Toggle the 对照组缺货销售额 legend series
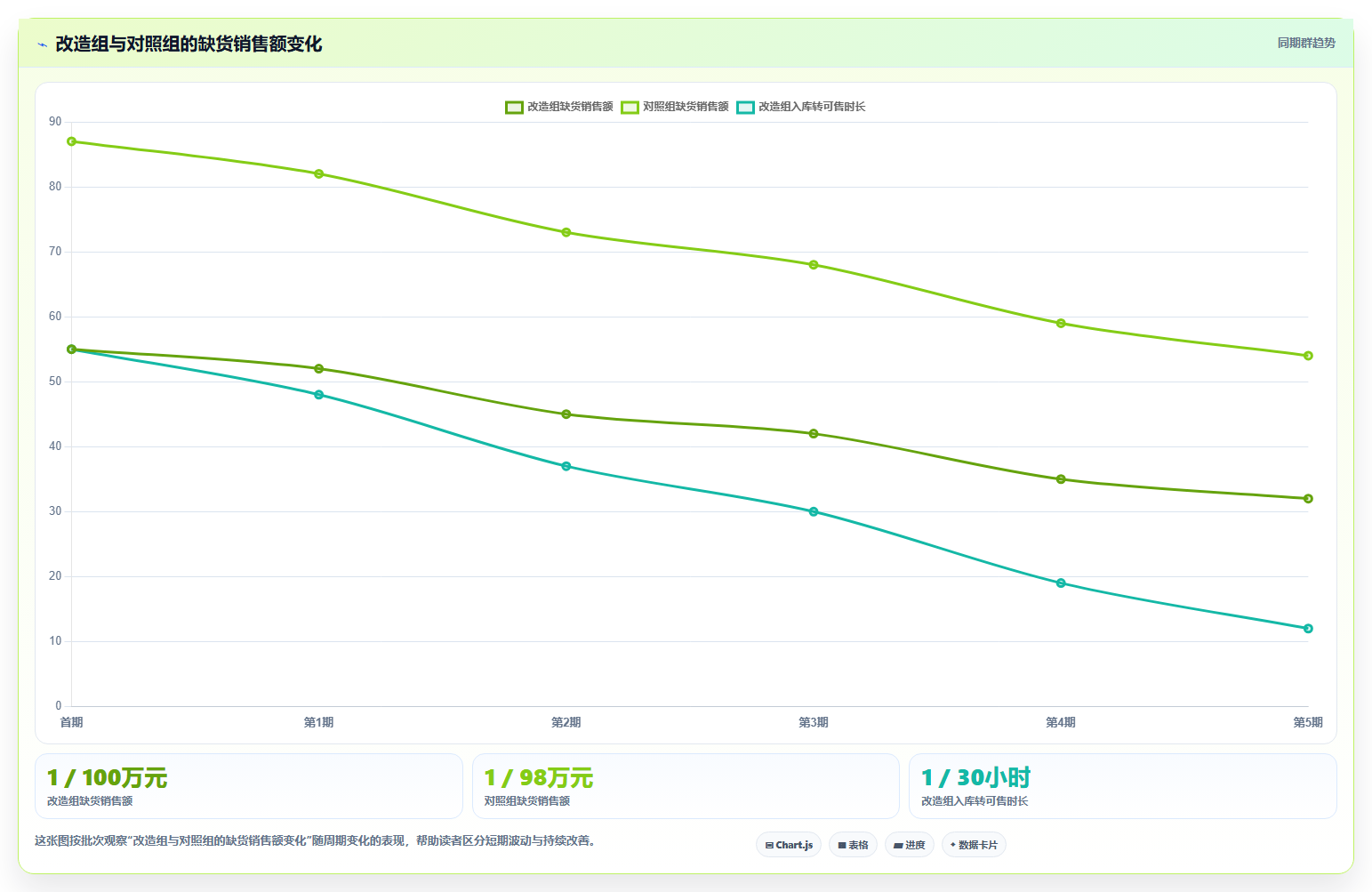 click(675, 107)
